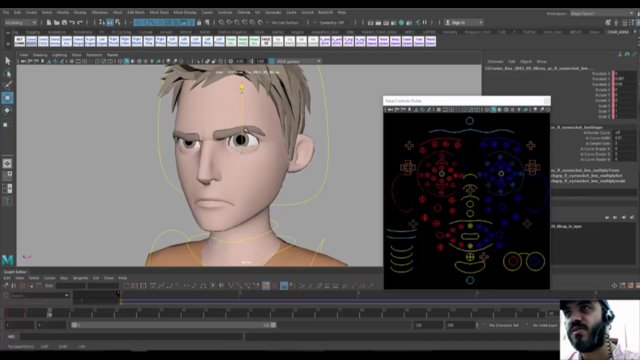
Task: Switch to four-view layout icon
Action: (x=7, y=176)
